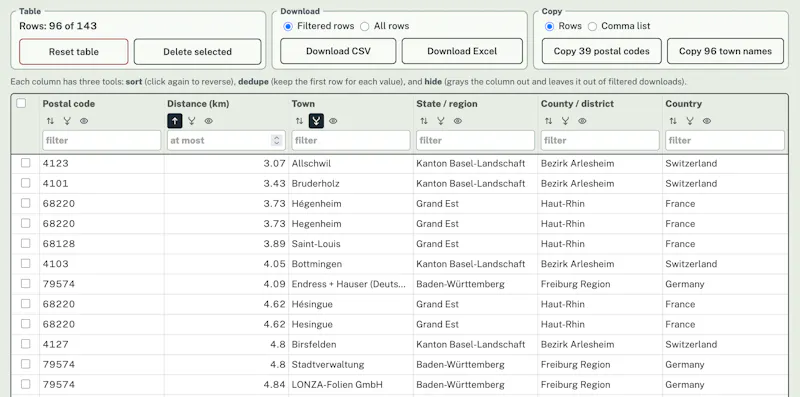This screenshot has width=800, height=397.
Task: Hide the County / district column
Action: coord(582,121)
